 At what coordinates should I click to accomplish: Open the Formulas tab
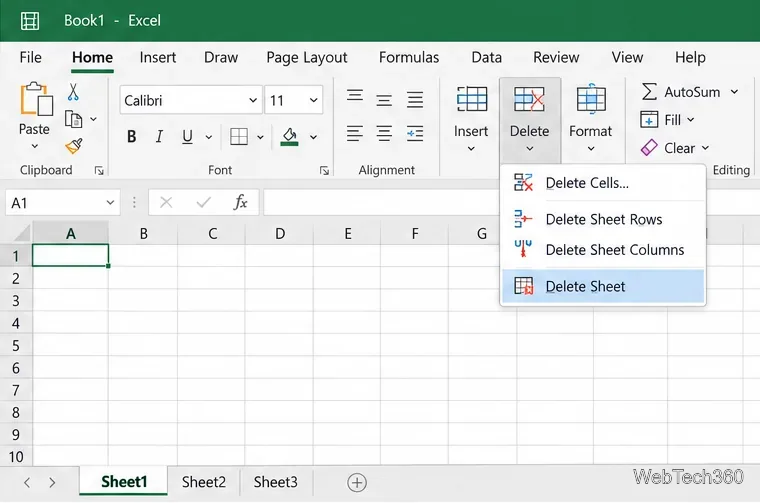coord(409,58)
